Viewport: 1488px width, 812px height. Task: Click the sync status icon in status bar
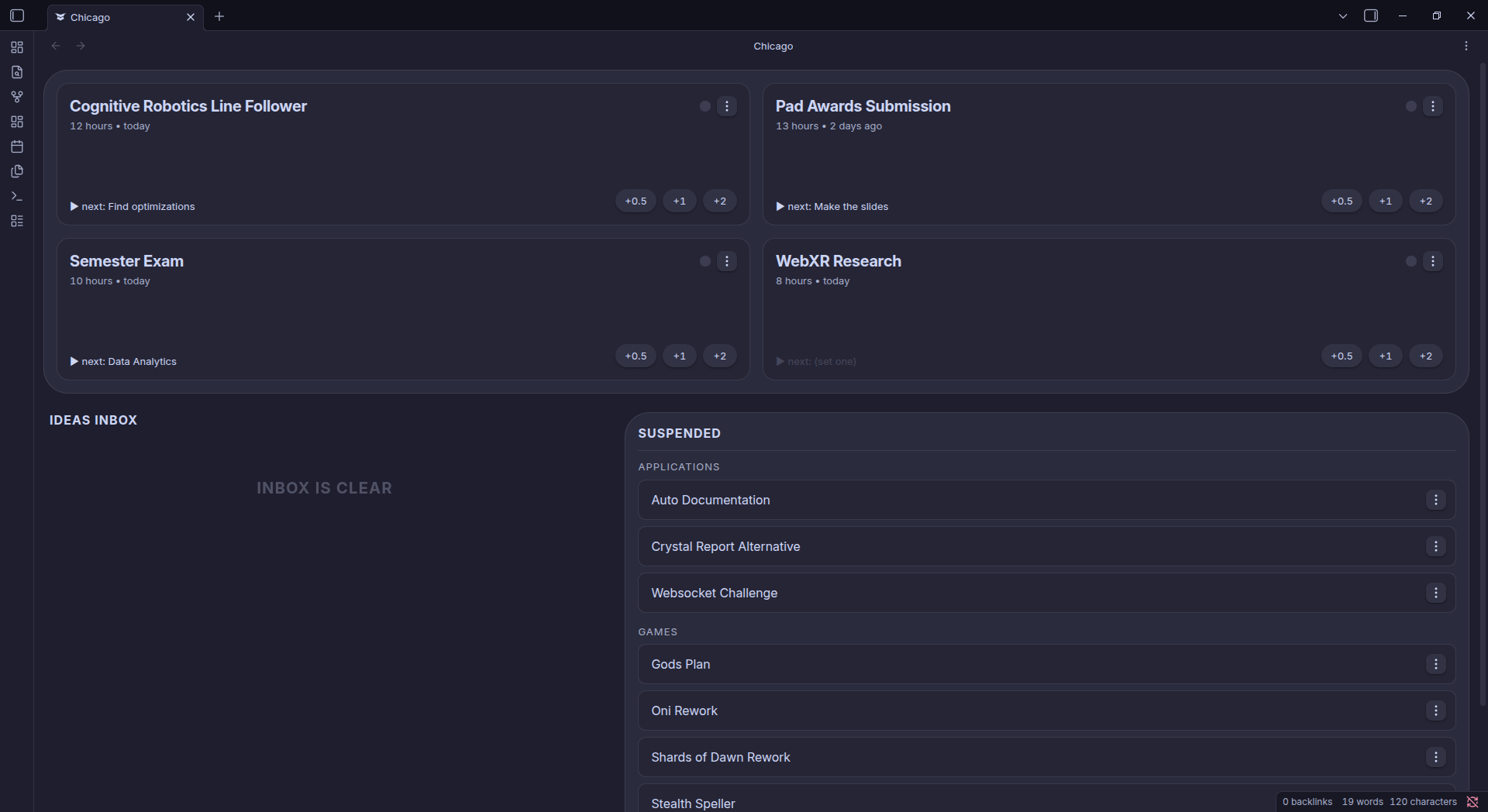coord(1472,802)
